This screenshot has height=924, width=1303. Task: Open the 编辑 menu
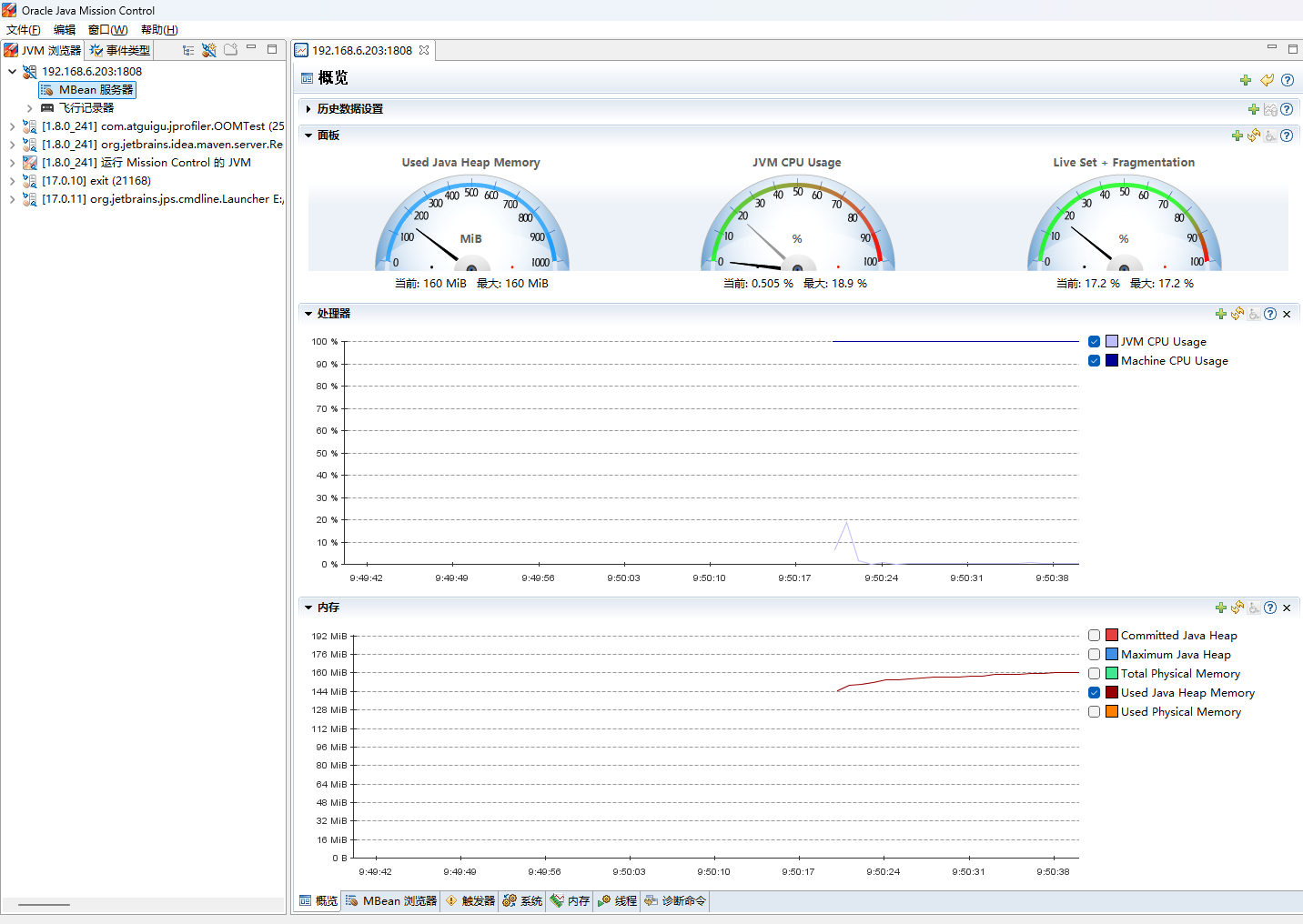pyautogui.click(x=65, y=30)
